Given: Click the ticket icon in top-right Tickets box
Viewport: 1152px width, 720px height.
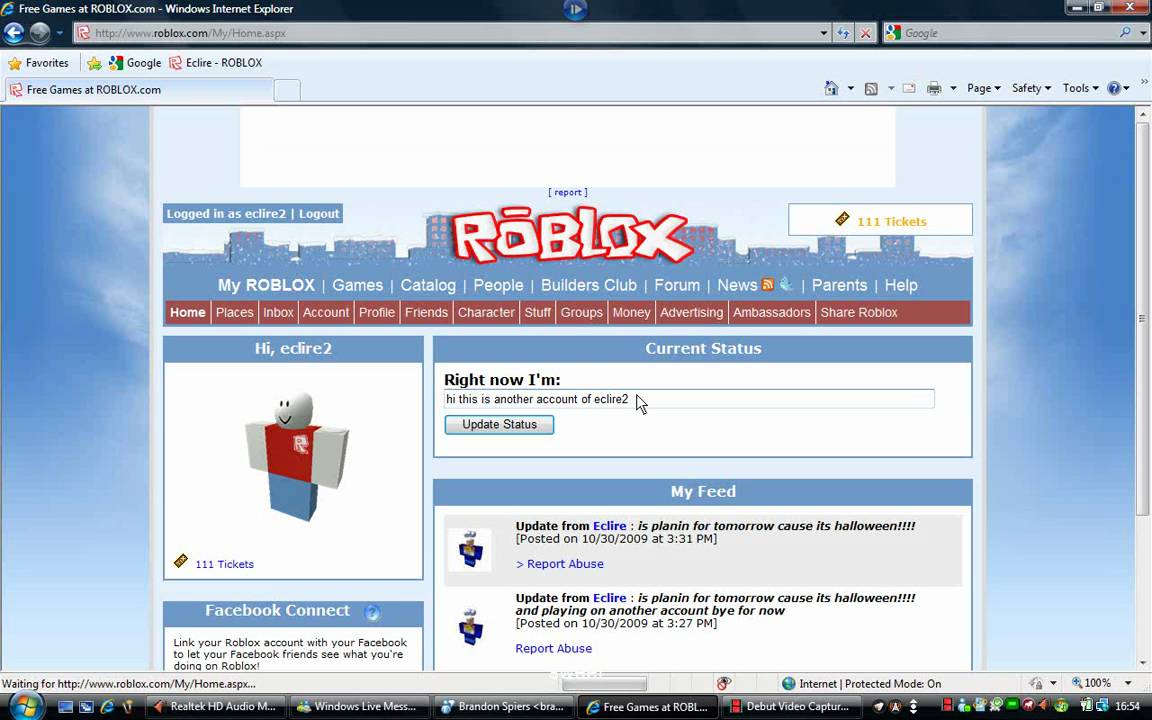Looking at the screenshot, I should [x=842, y=219].
